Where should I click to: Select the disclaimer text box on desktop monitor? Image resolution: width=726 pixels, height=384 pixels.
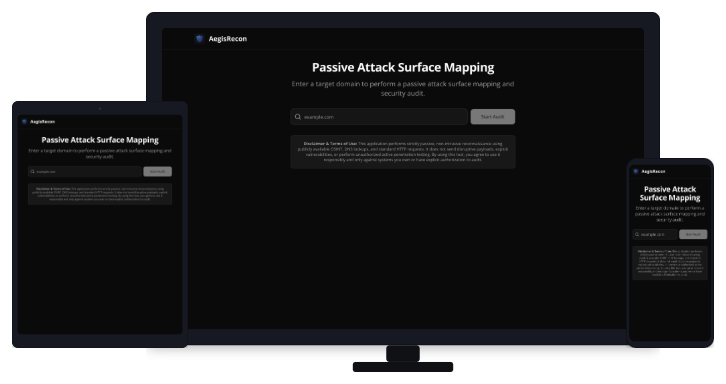pos(403,152)
